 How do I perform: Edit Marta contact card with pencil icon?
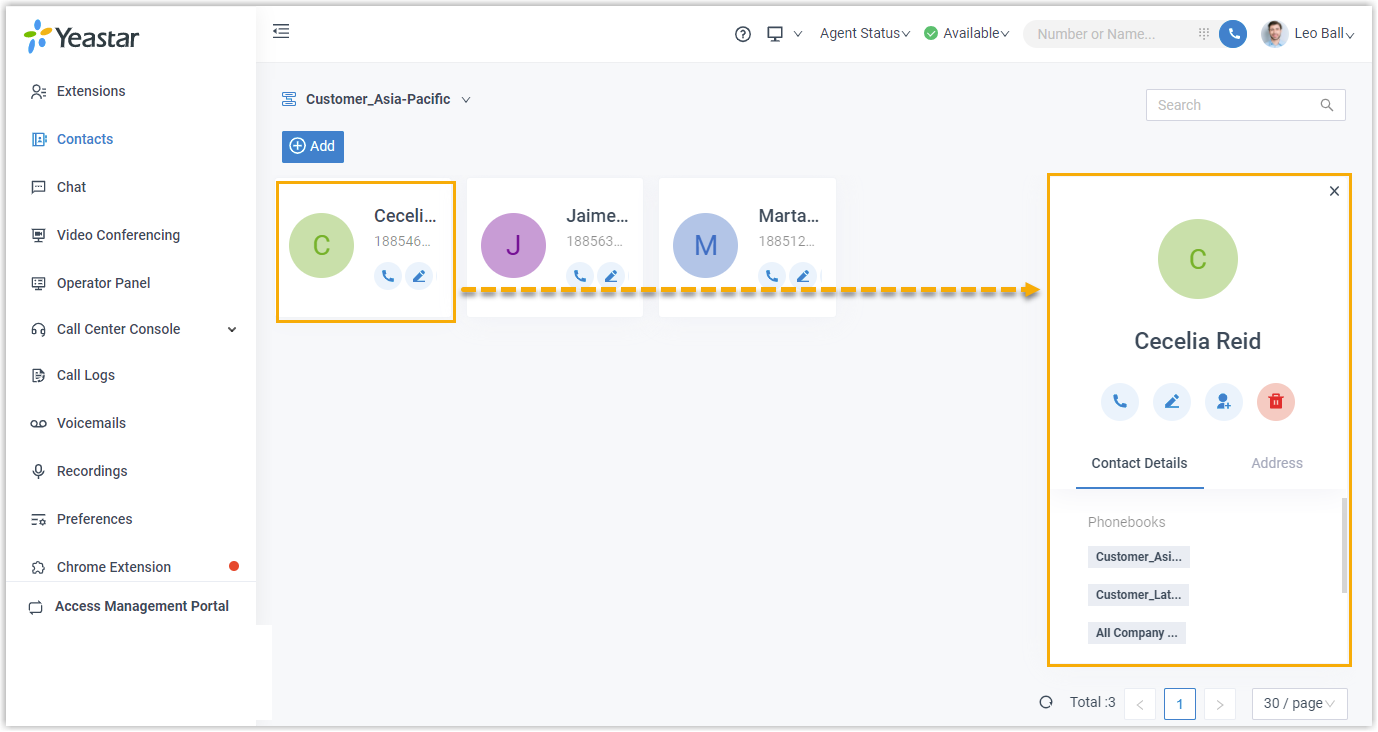click(x=803, y=277)
